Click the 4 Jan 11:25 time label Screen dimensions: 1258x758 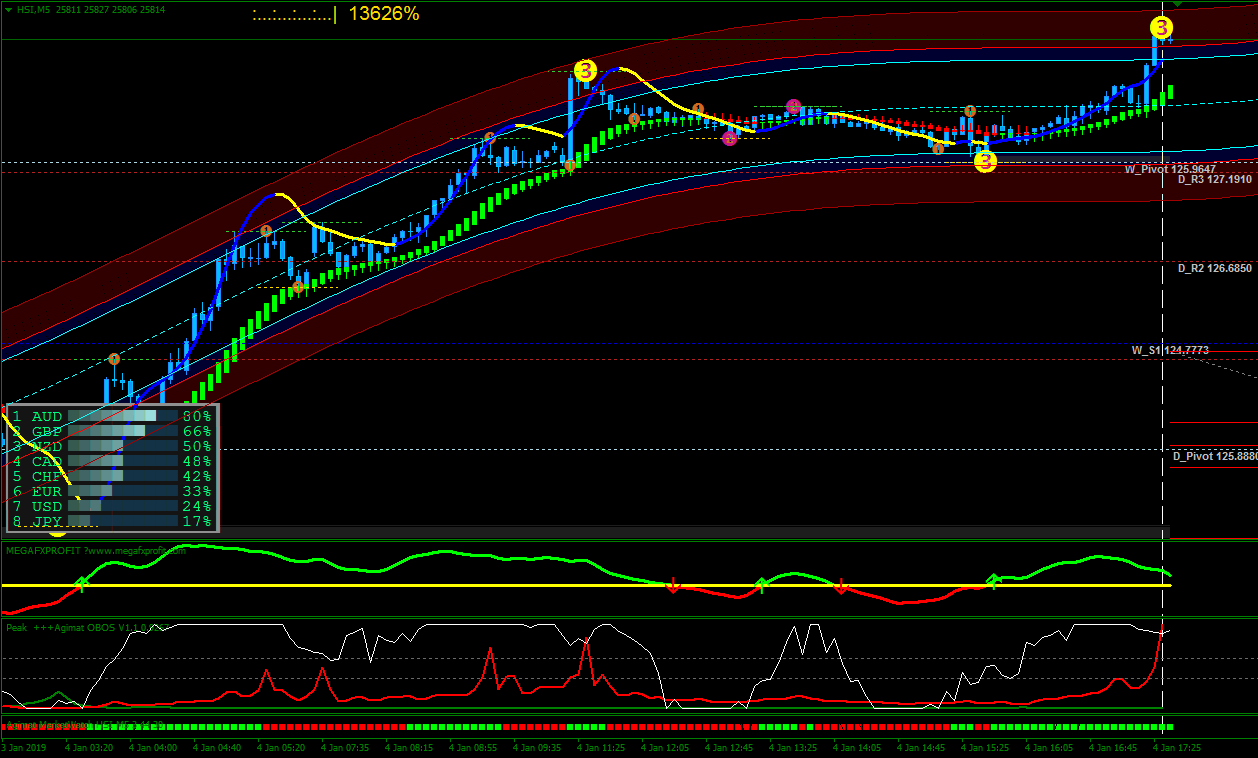pos(601,747)
